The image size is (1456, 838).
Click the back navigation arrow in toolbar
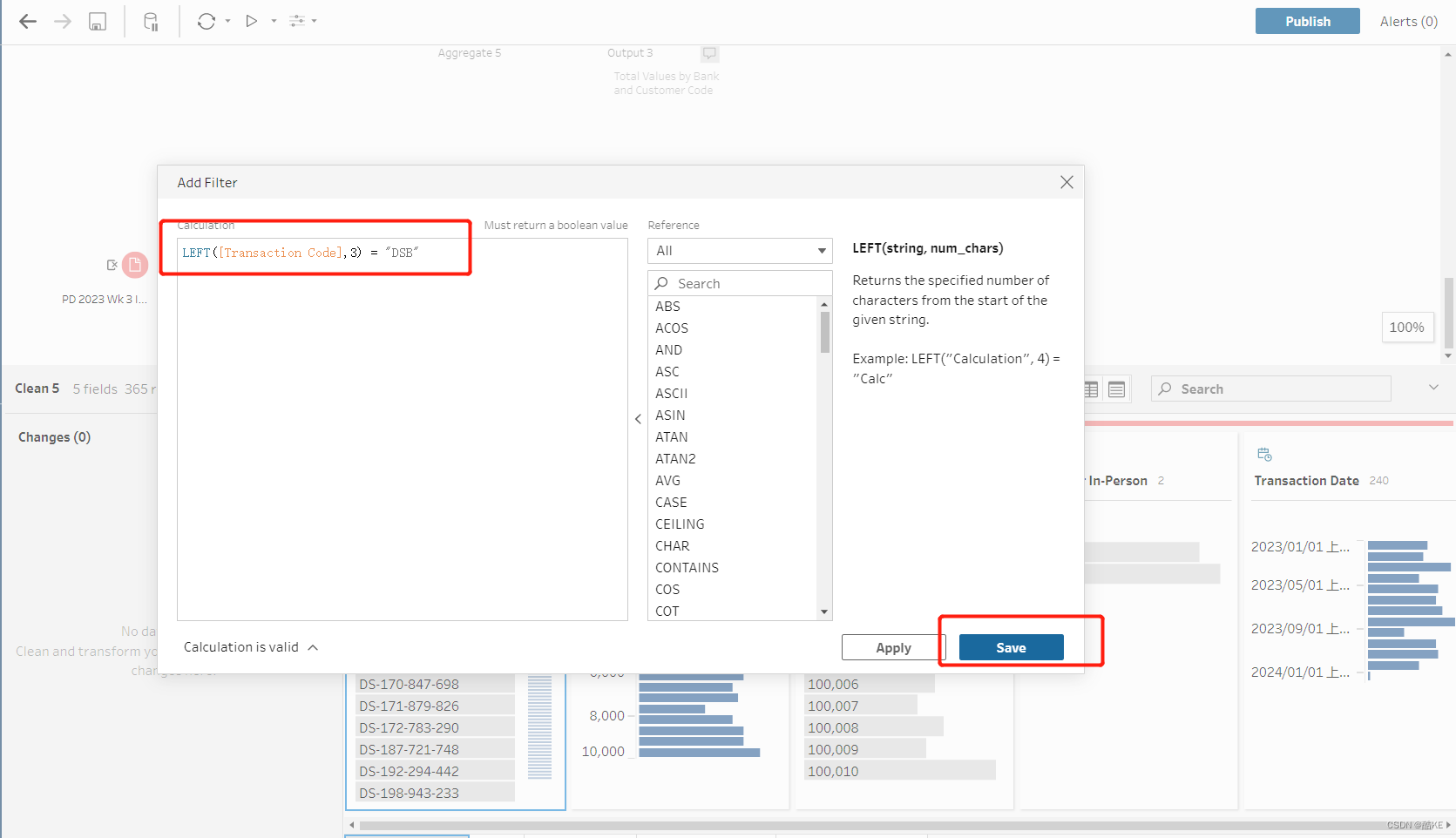click(27, 21)
